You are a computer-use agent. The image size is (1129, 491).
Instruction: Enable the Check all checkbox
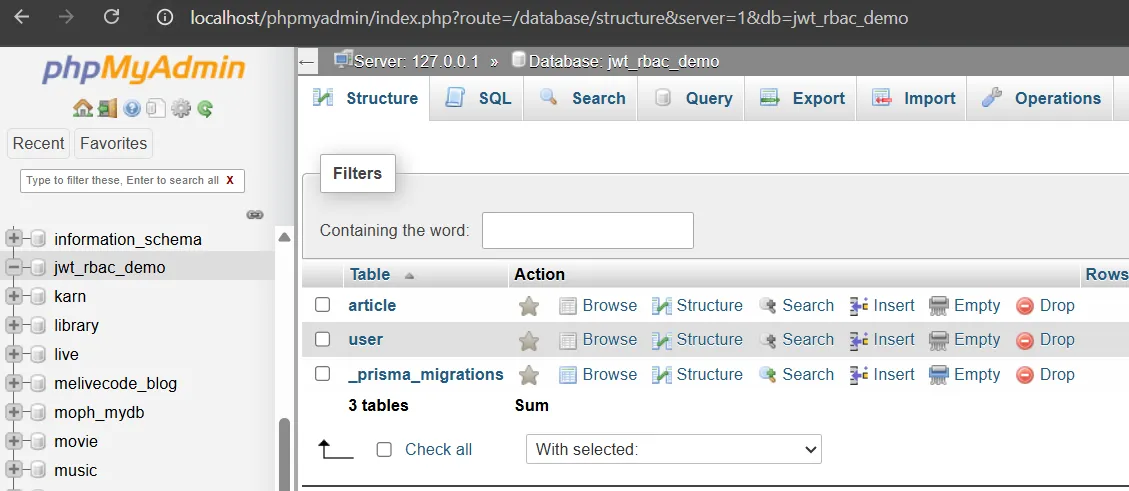[384, 450]
